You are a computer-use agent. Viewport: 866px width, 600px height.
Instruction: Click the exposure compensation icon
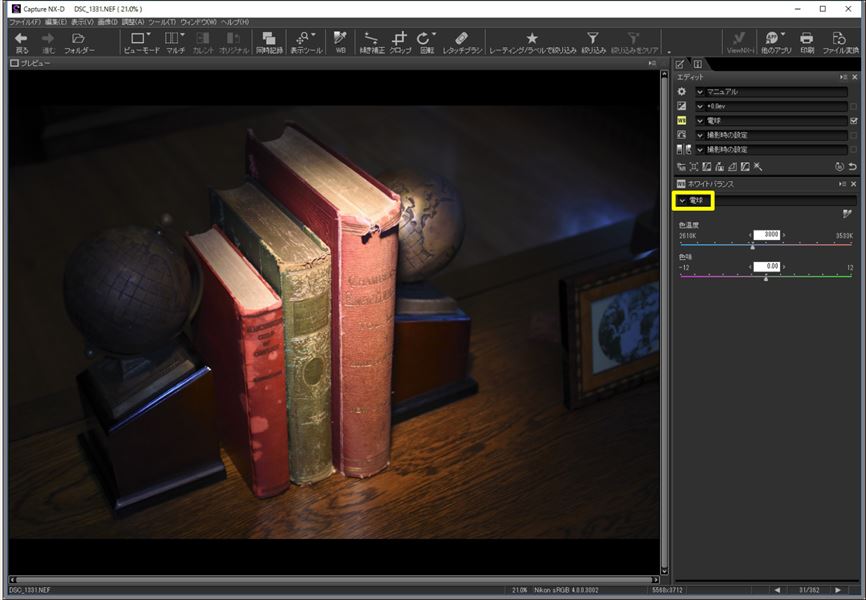[x=682, y=106]
